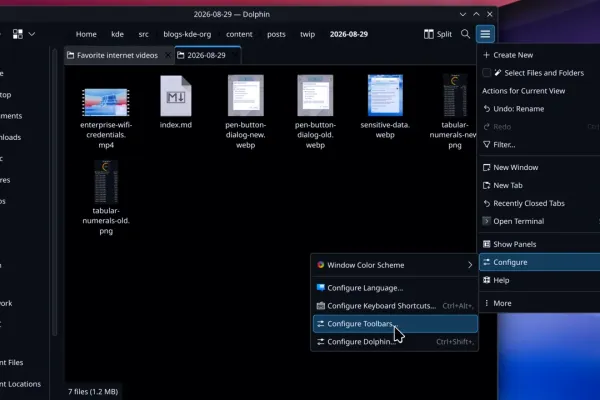Click the New Tab icon
This screenshot has width=600, height=400.
[486, 185]
